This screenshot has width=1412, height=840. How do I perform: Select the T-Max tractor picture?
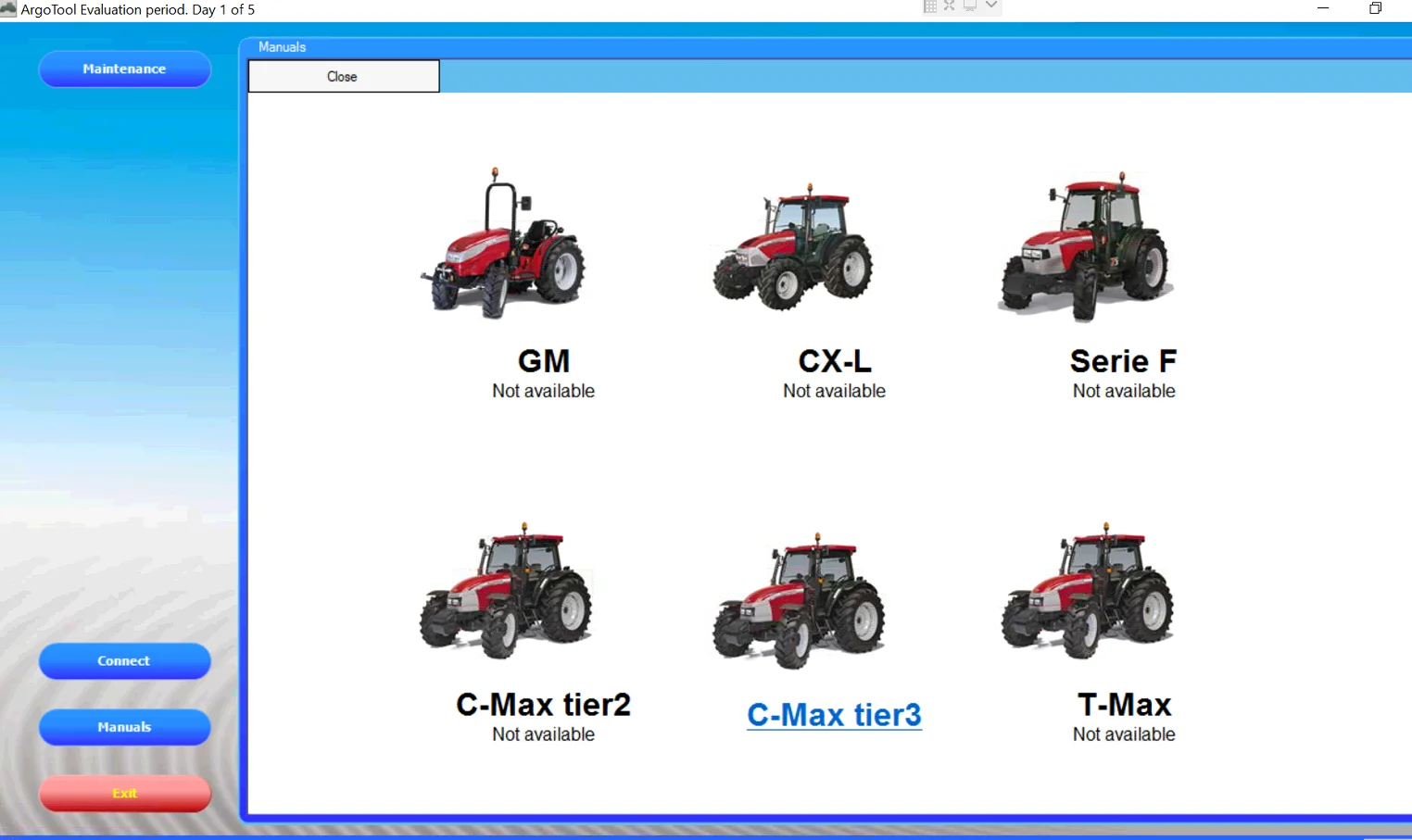(1088, 591)
